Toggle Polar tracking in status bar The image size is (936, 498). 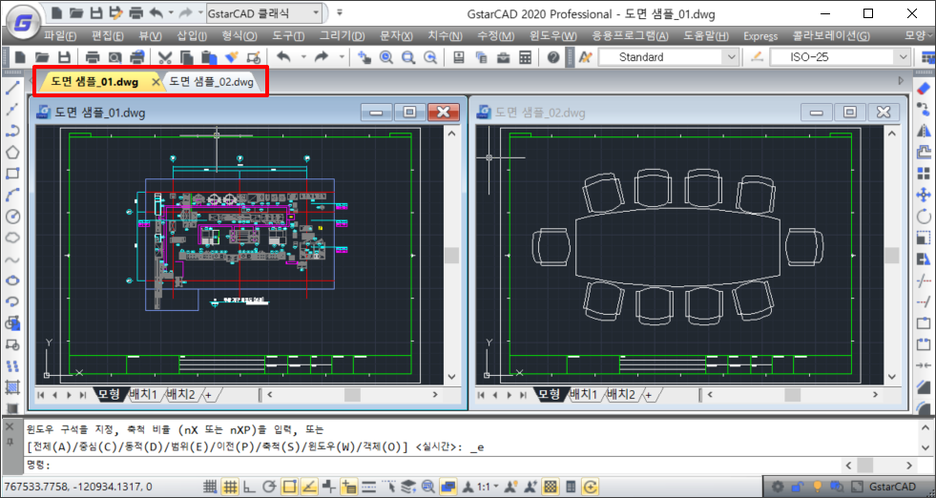pos(269,487)
